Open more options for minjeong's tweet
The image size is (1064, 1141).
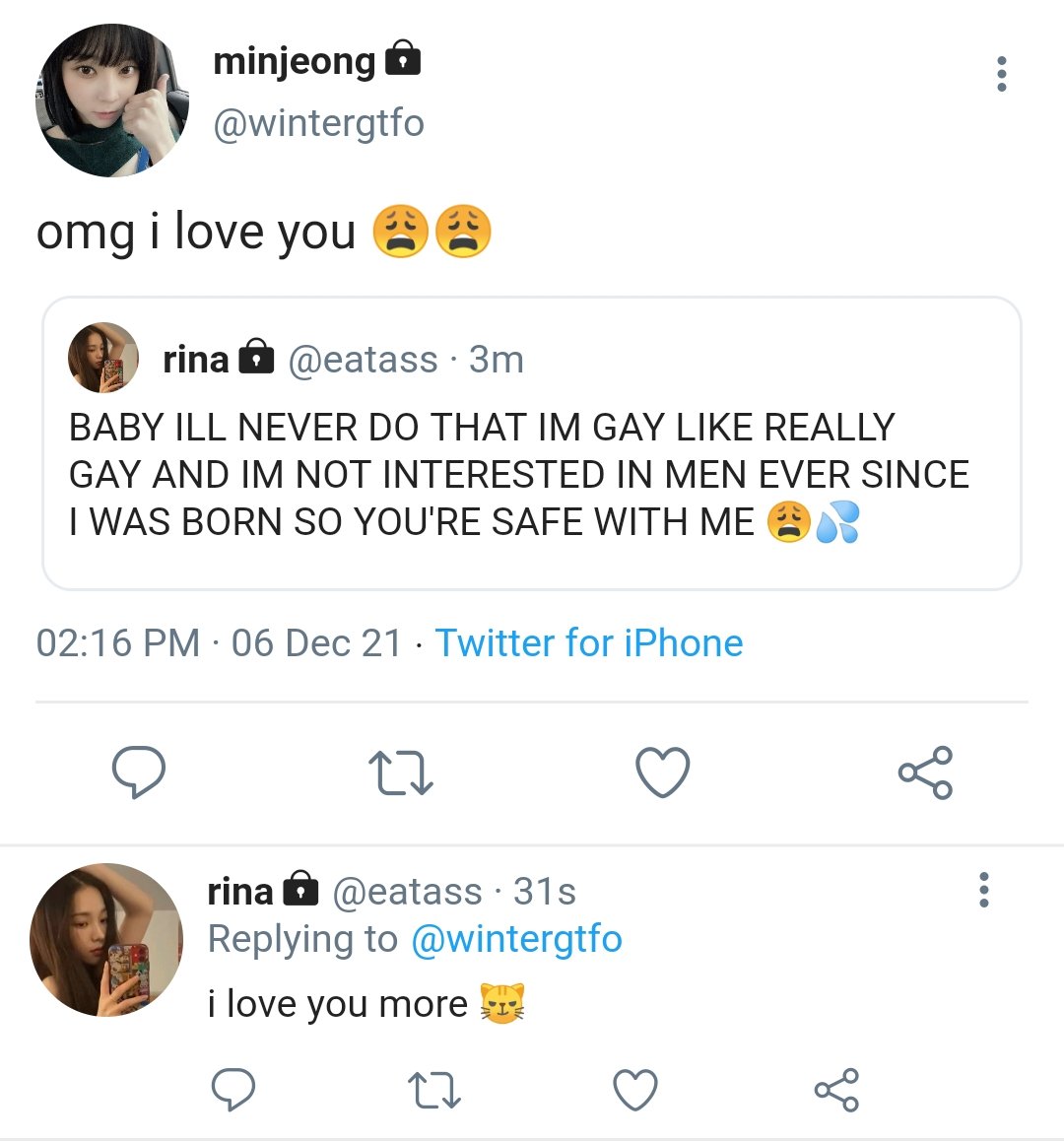tap(1001, 74)
